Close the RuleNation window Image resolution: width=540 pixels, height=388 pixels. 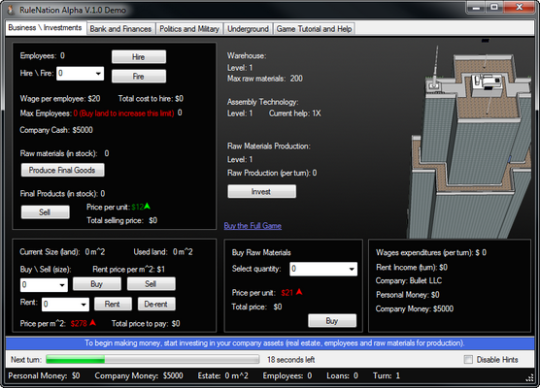pyautogui.click(x=519, y=7)
